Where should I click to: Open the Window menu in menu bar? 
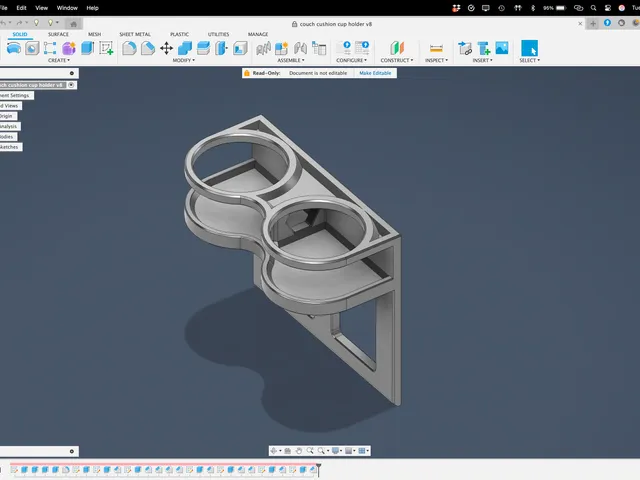click(x=67, y=8)
